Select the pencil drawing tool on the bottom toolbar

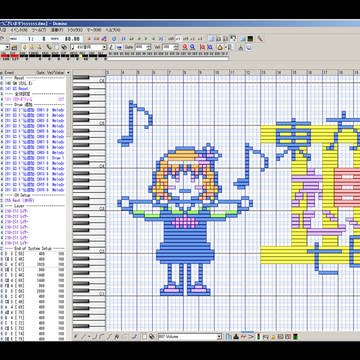pos(75,337)
